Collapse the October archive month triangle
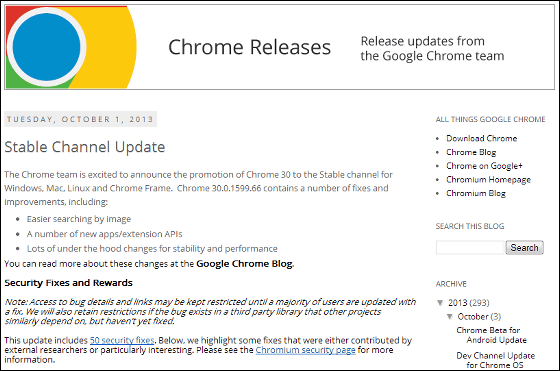This screenshot has width=560, height=371. coord(450,316)
